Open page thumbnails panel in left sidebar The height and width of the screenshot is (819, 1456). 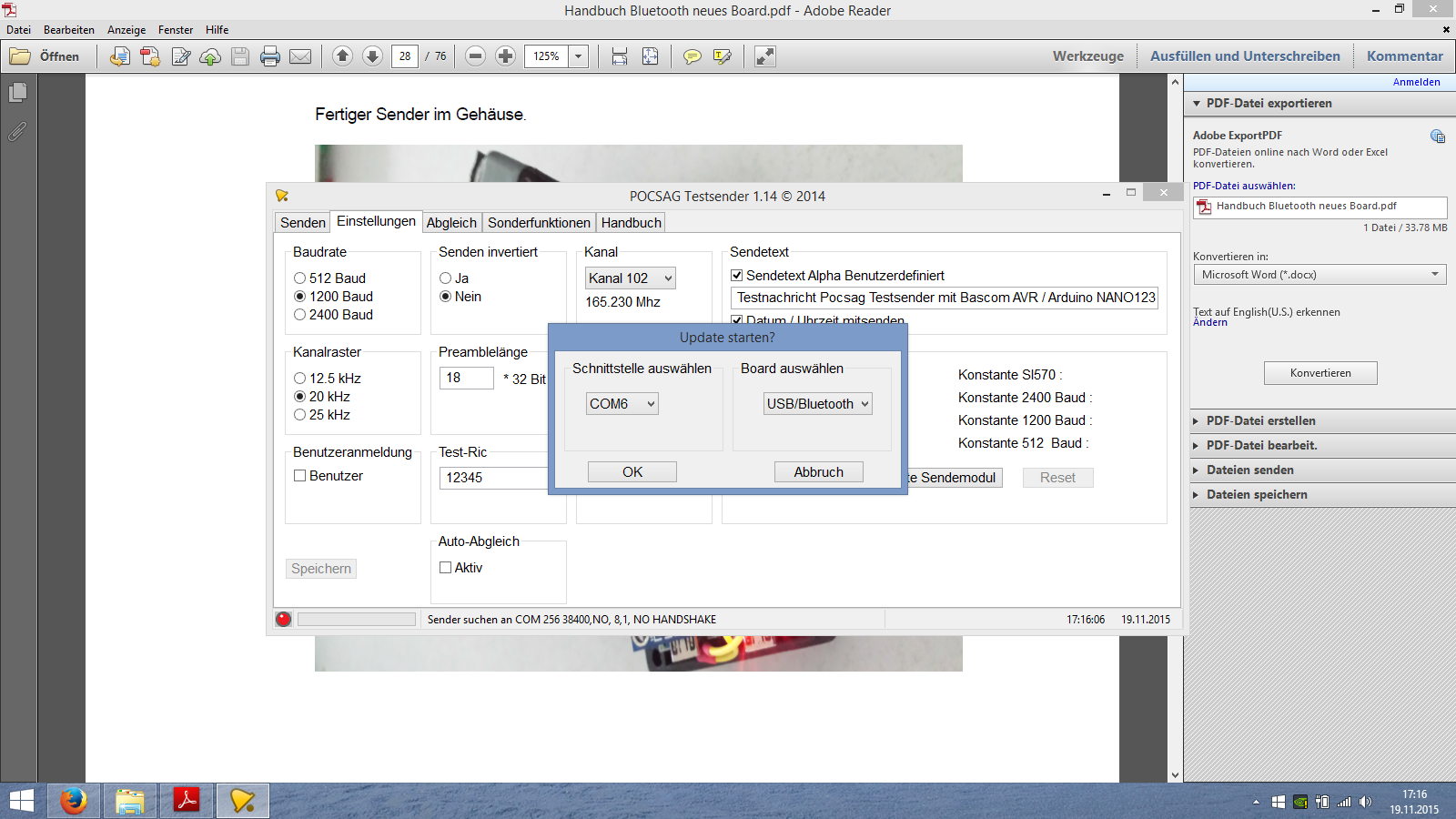(x=17, y=93)
